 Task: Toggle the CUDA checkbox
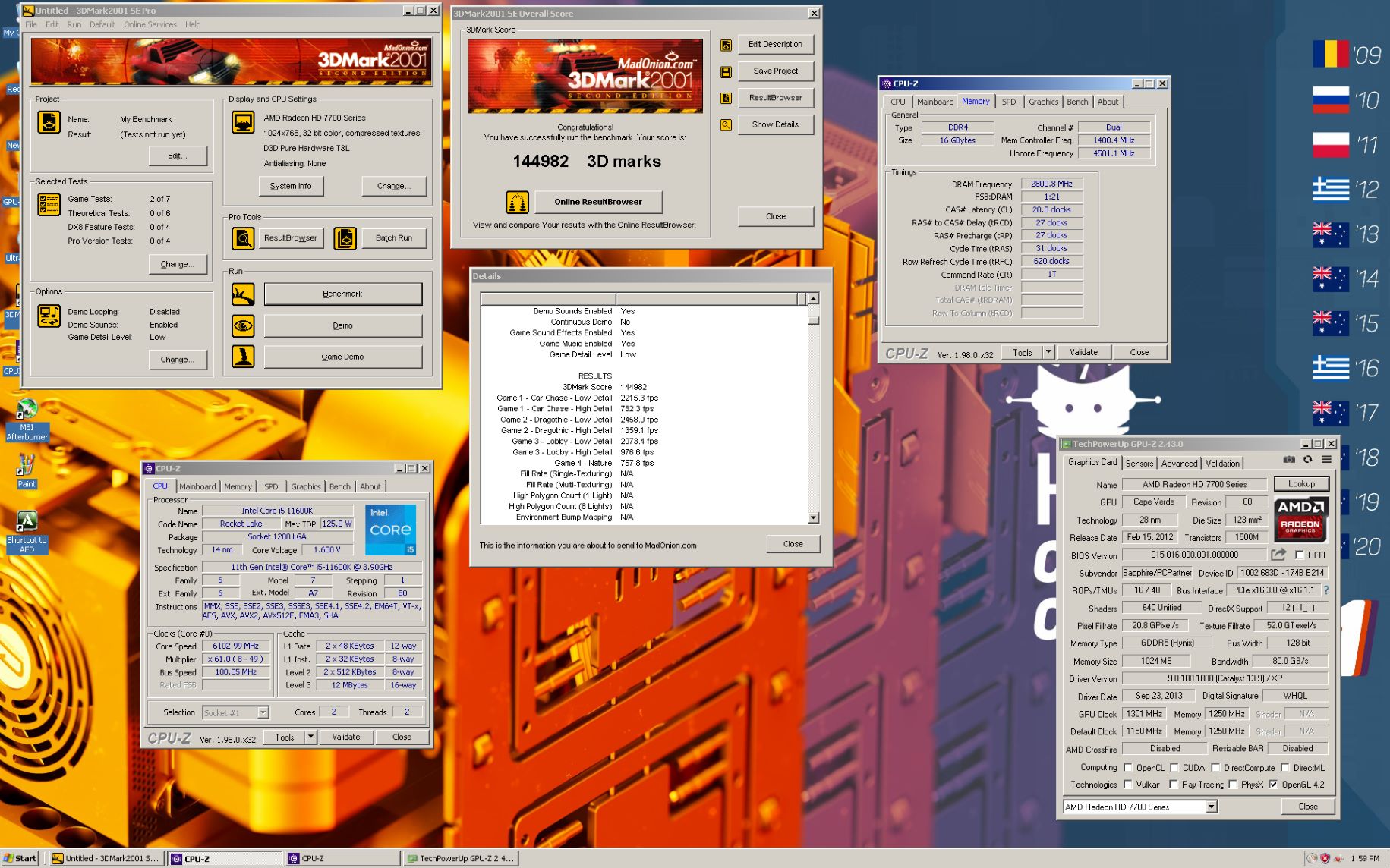[1174, 768]
